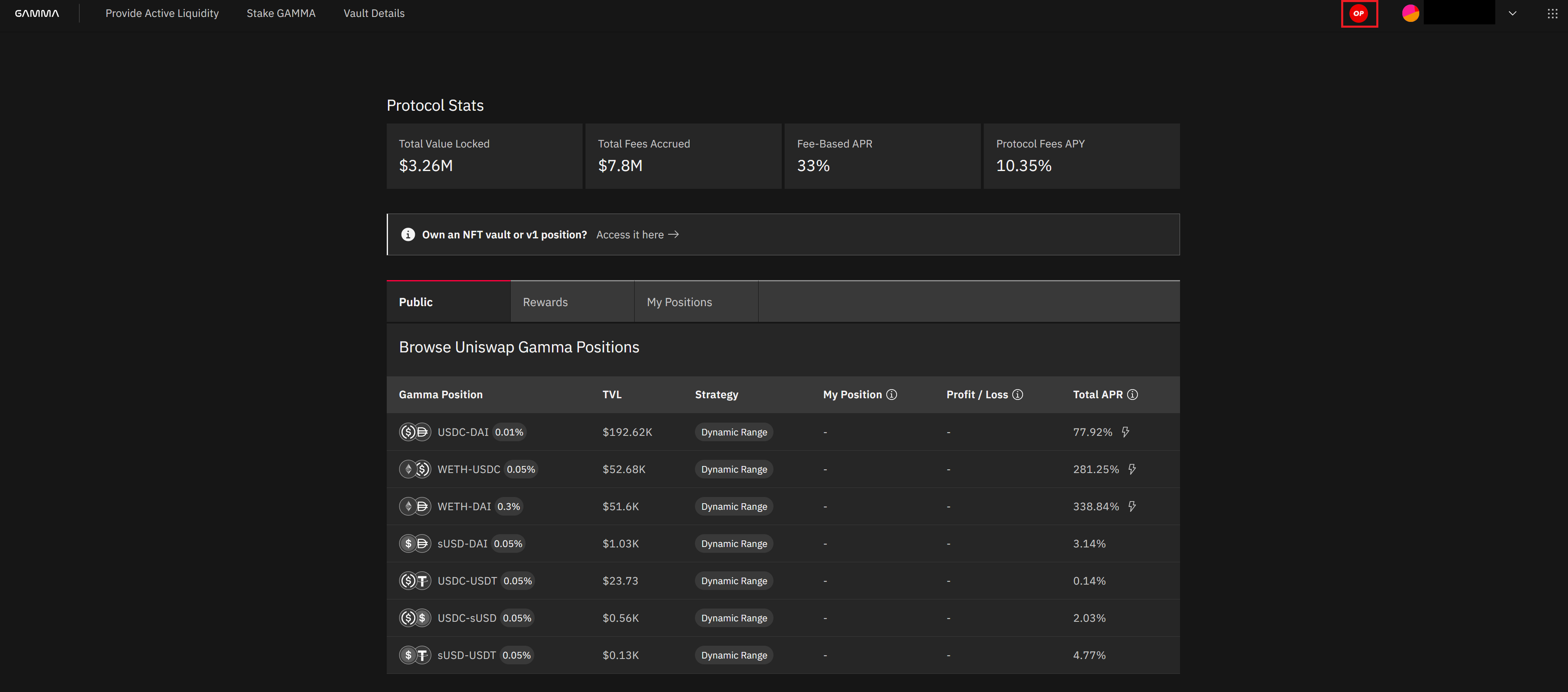The width and height of the screenshot is (1568, 692).
Task: Open the sUSD-DAI position
Action: pyautogui.click(x=783, y=544)
